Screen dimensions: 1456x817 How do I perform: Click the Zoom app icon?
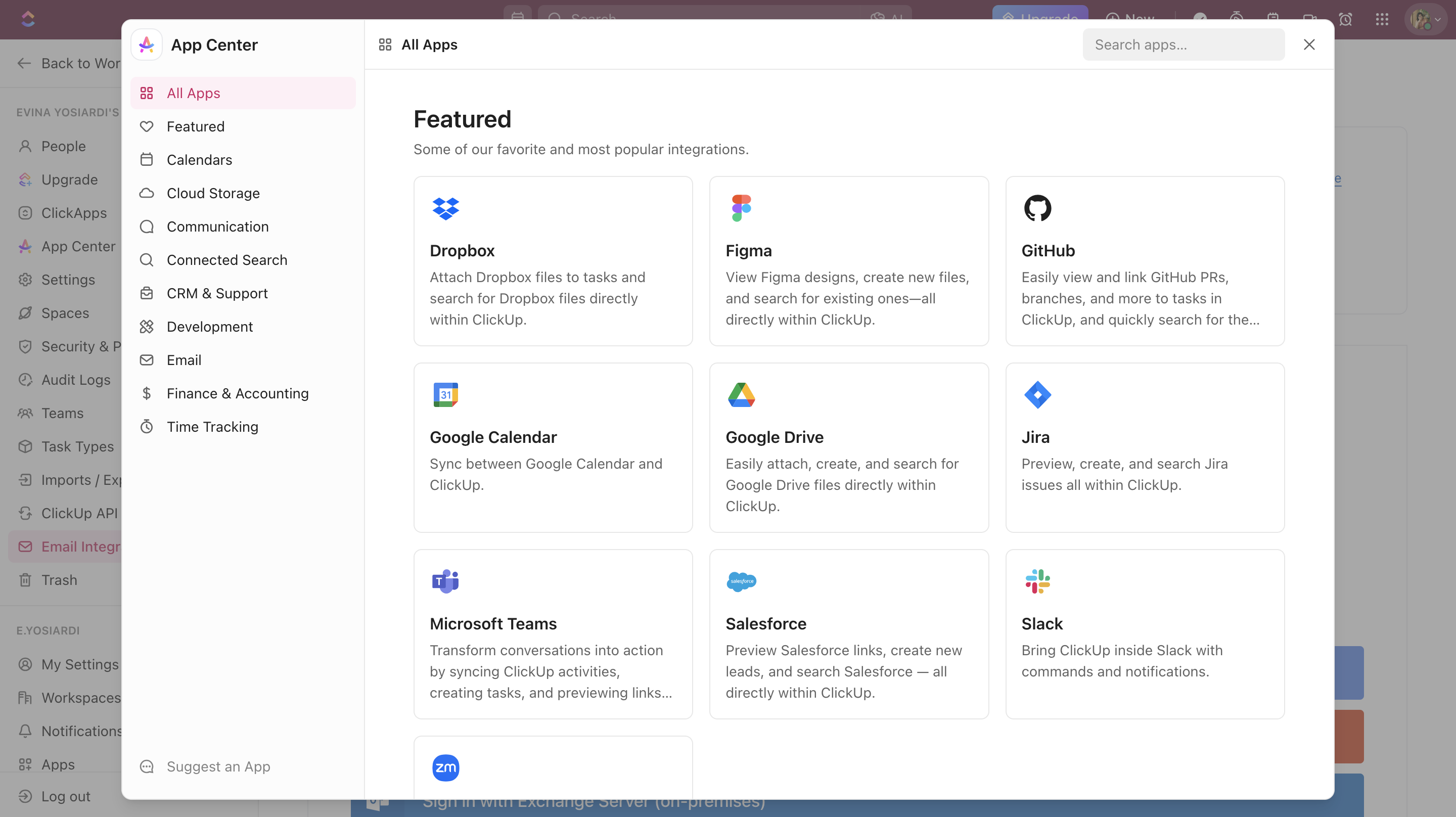pos(445,768)
